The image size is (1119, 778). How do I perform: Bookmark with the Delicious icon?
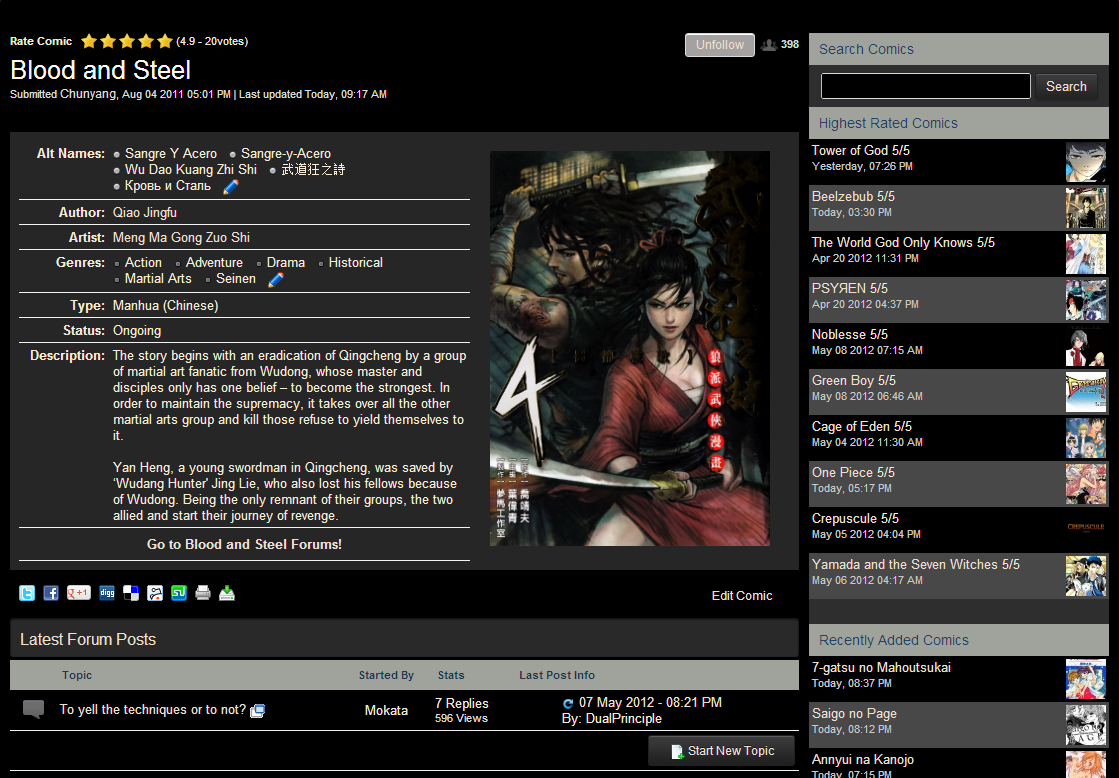coord(131,593)
